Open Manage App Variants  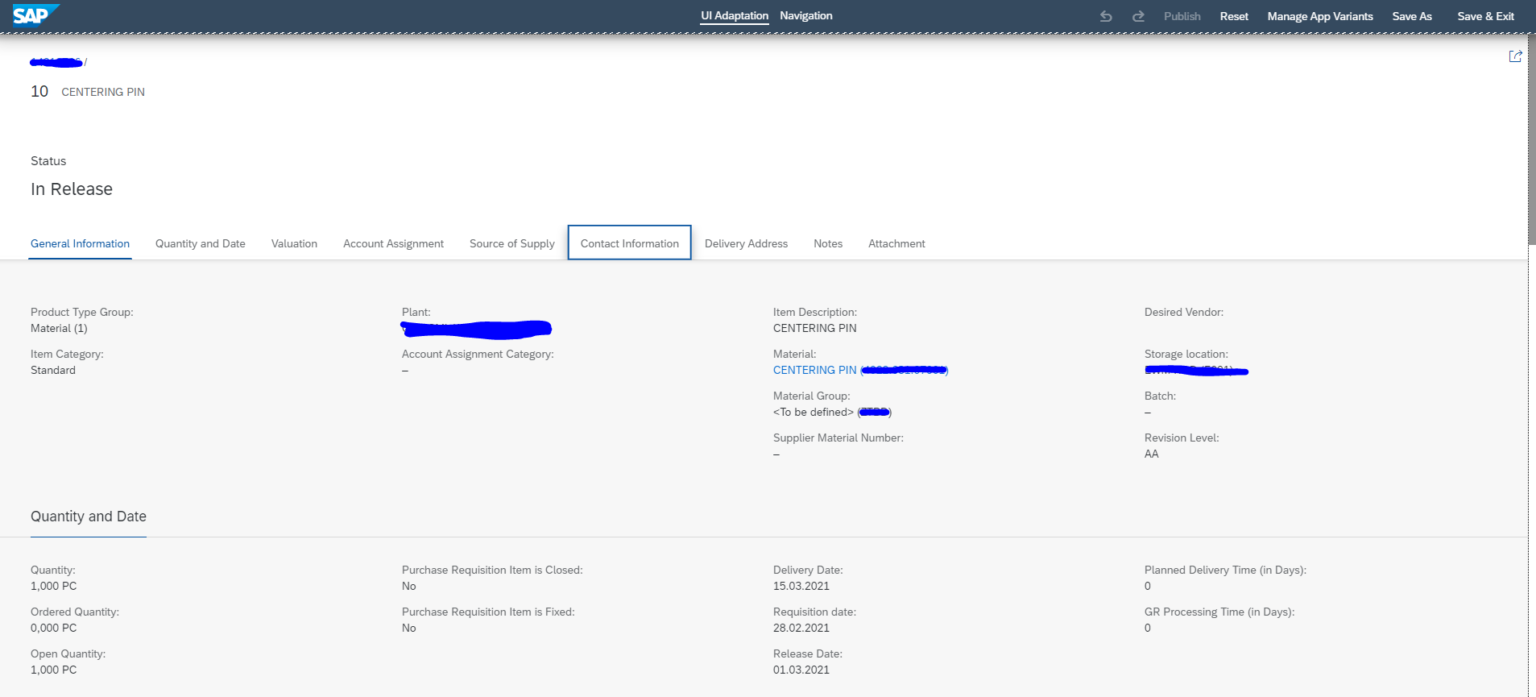pyautogui.click(x=1320, y=15)
